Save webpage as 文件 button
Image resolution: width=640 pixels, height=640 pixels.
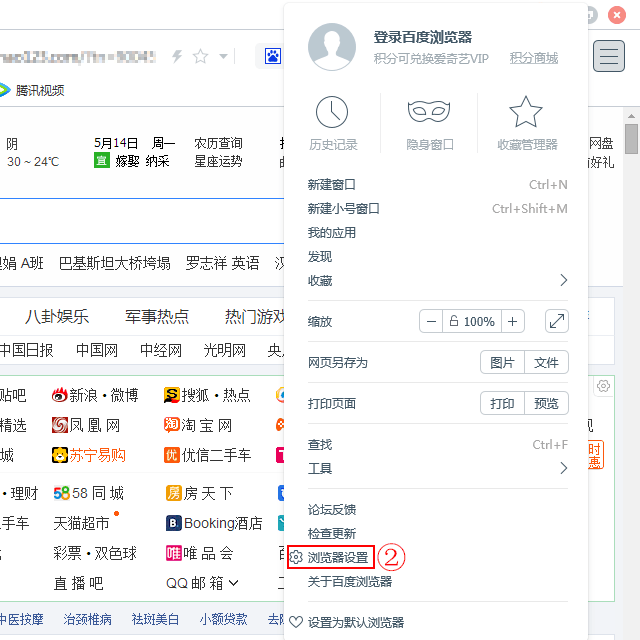[x=546, y=362]
